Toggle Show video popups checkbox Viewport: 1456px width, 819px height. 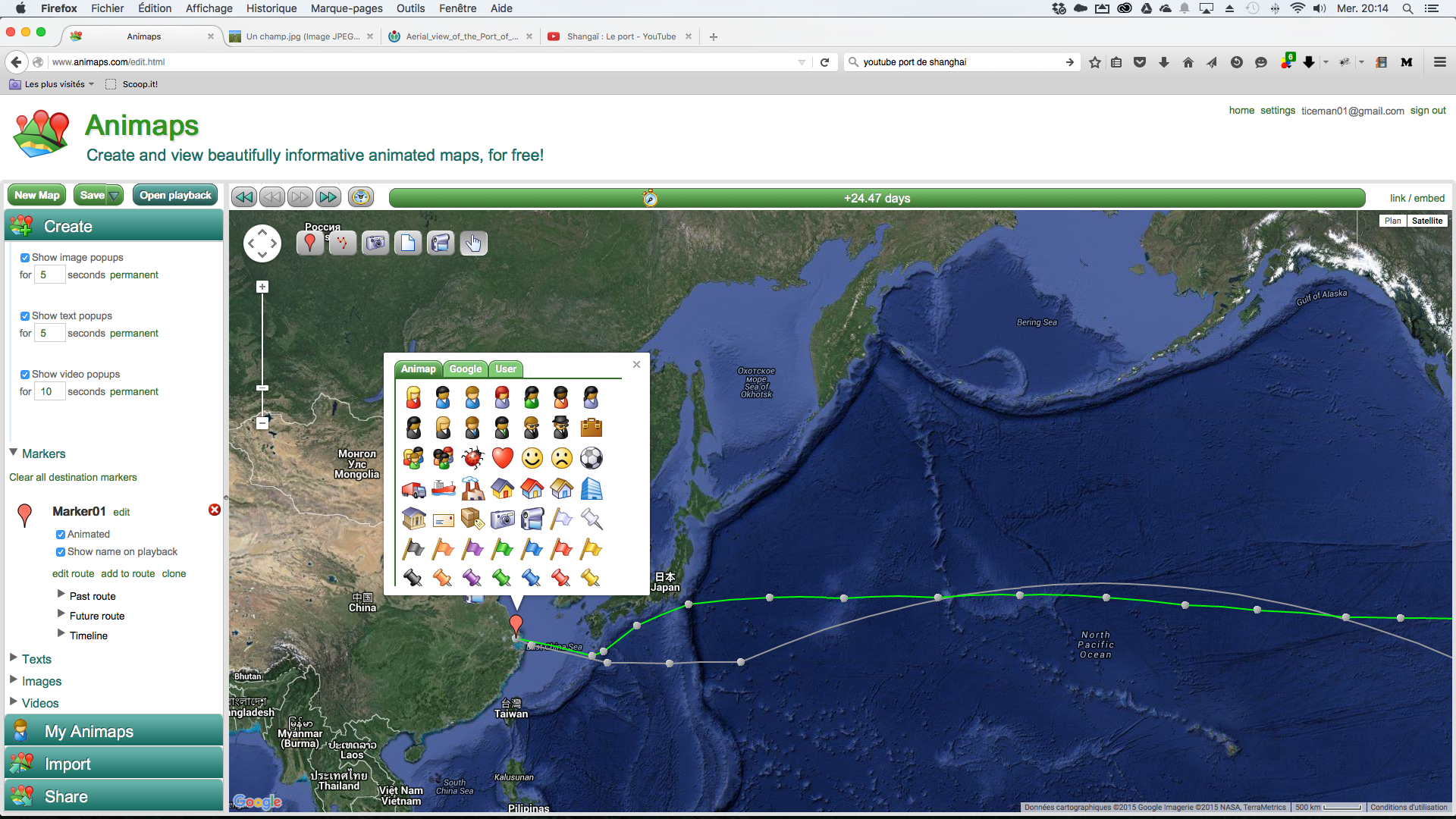25,375
